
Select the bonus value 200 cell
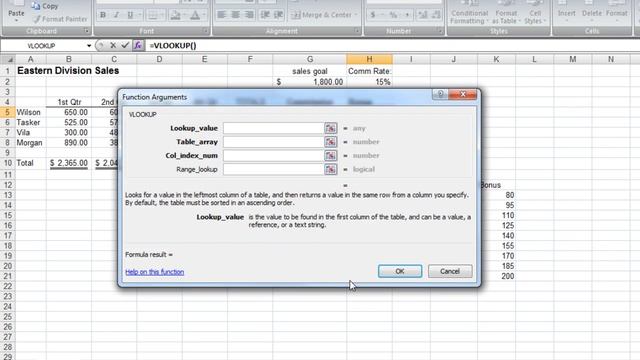coord(497,276)
